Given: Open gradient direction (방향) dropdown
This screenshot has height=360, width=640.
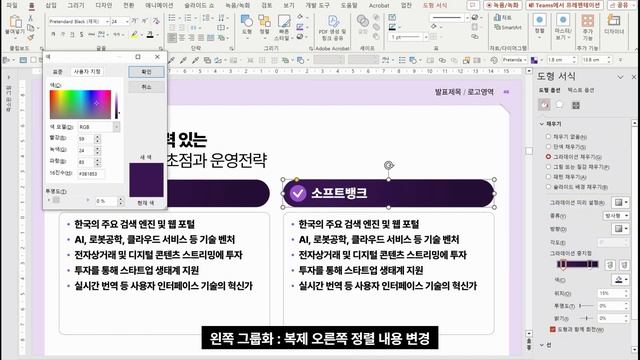Looking at the screenshot, I should pos(620,229).
